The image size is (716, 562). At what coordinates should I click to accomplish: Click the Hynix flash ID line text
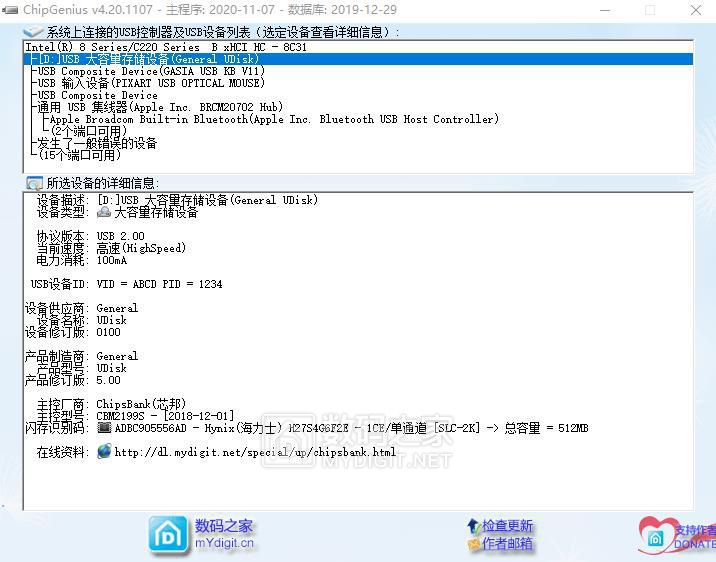[x=351, y=428]
